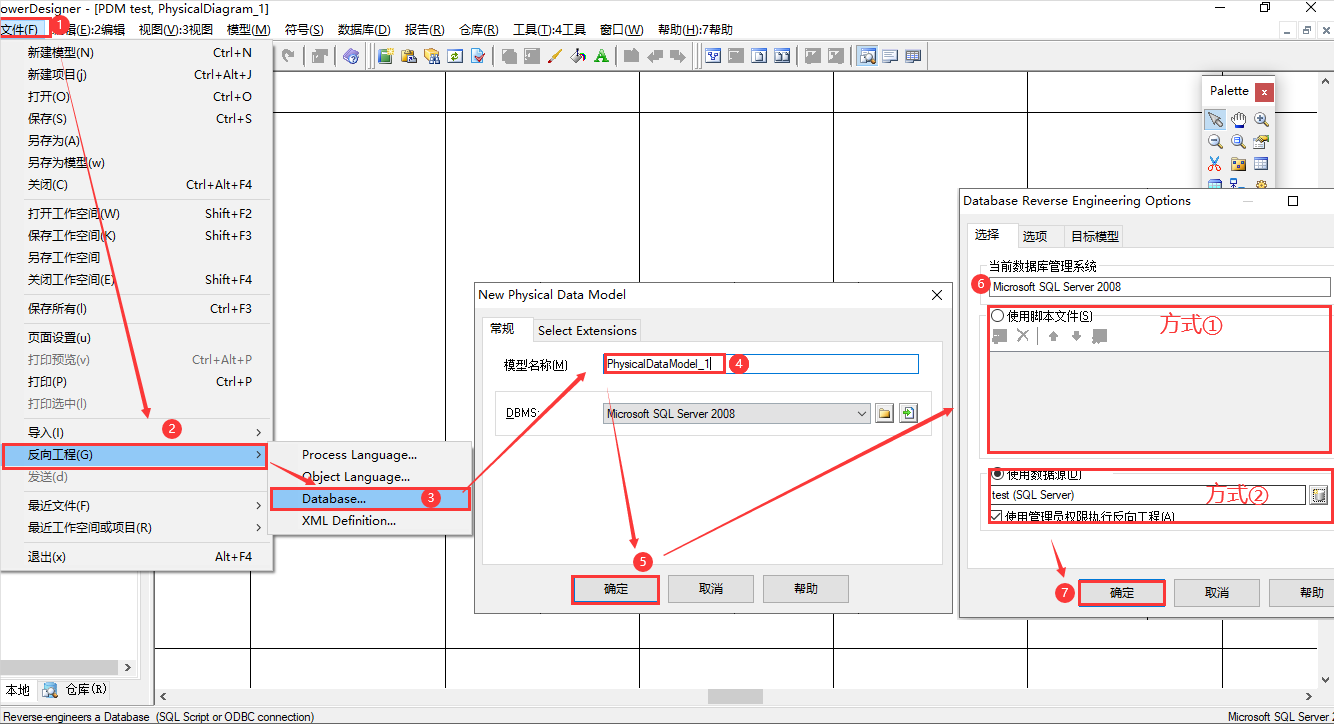
Task: Switch to the 目标模型 tab
Action: click(x=1095, y=236)
